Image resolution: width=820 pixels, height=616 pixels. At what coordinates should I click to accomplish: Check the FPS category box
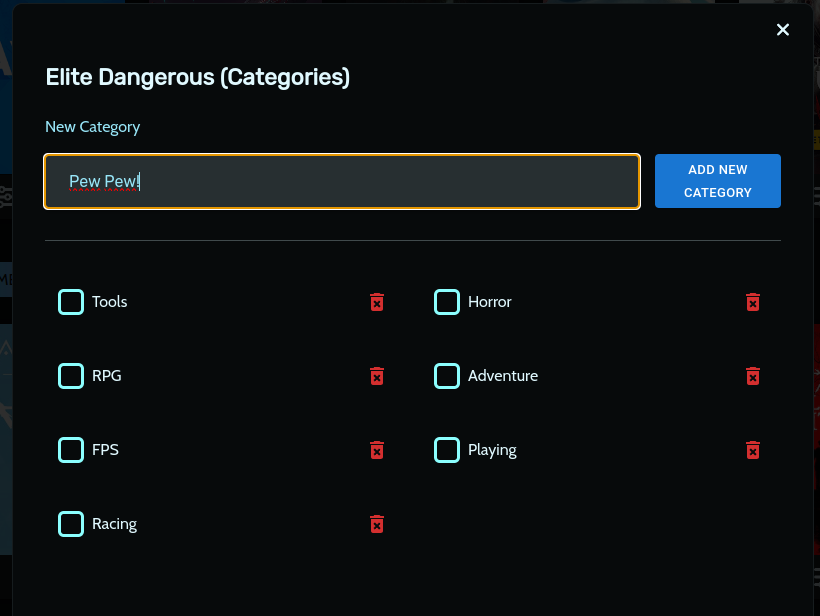[71, 450]
